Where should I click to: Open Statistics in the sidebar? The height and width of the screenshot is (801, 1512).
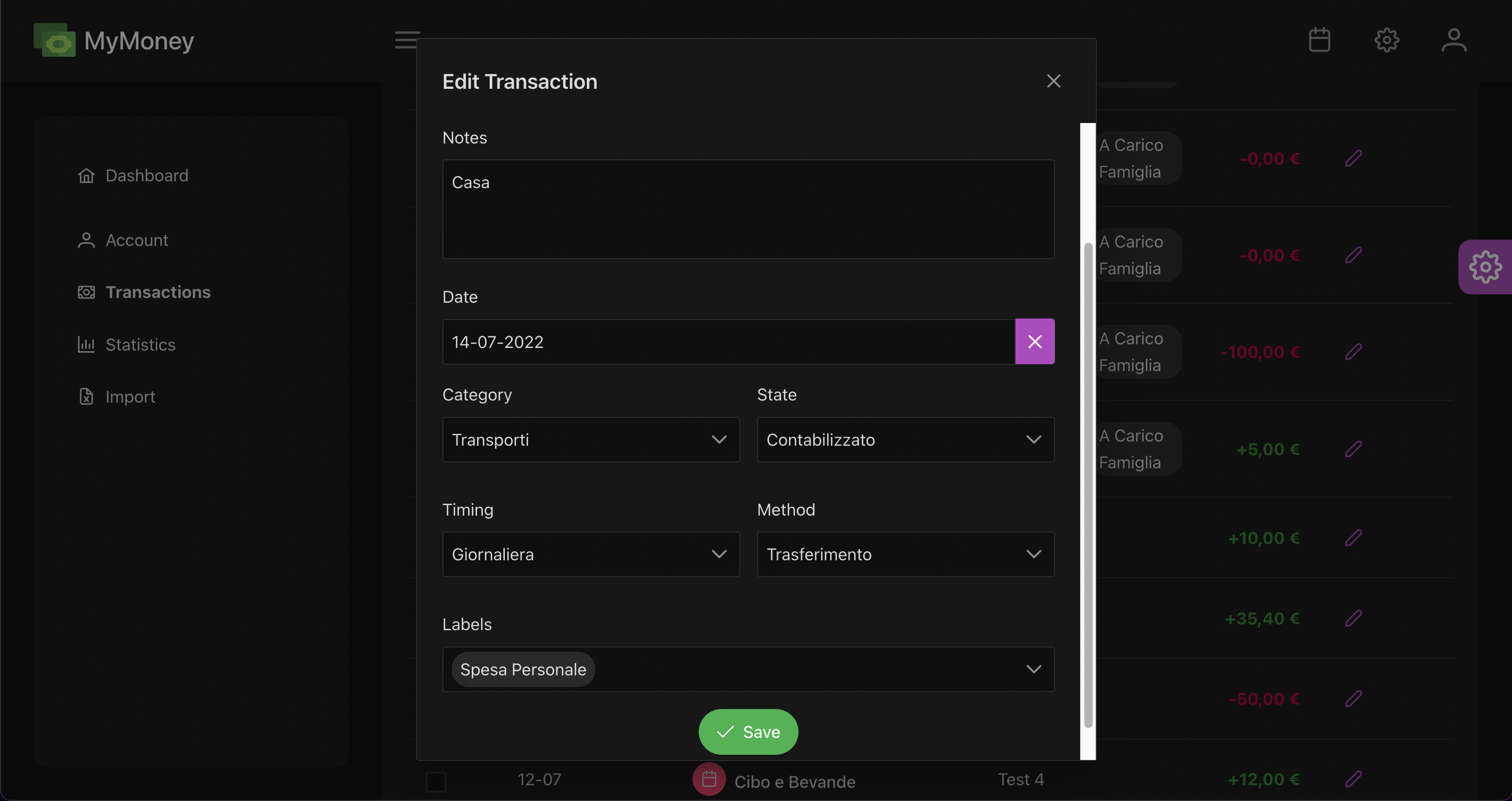140,345
